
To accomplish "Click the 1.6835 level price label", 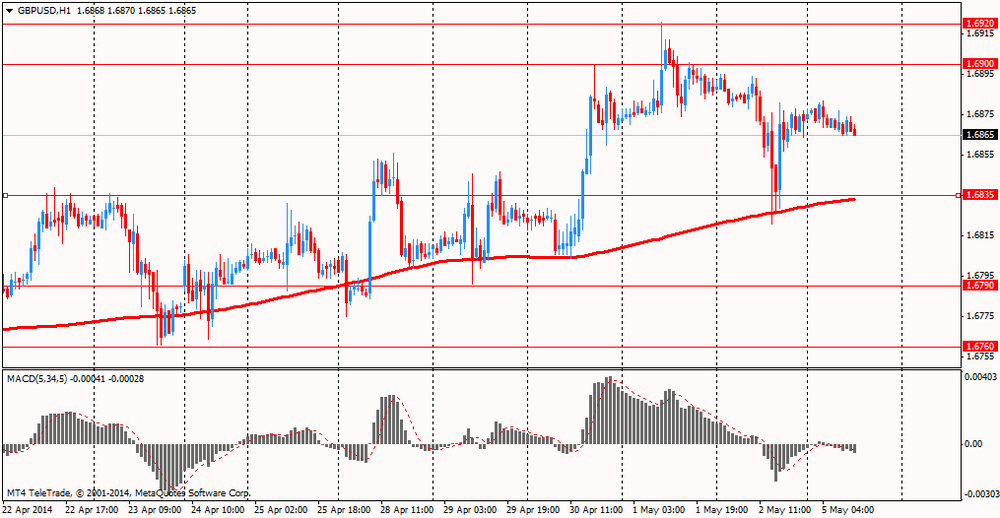I will click(978, 196).
